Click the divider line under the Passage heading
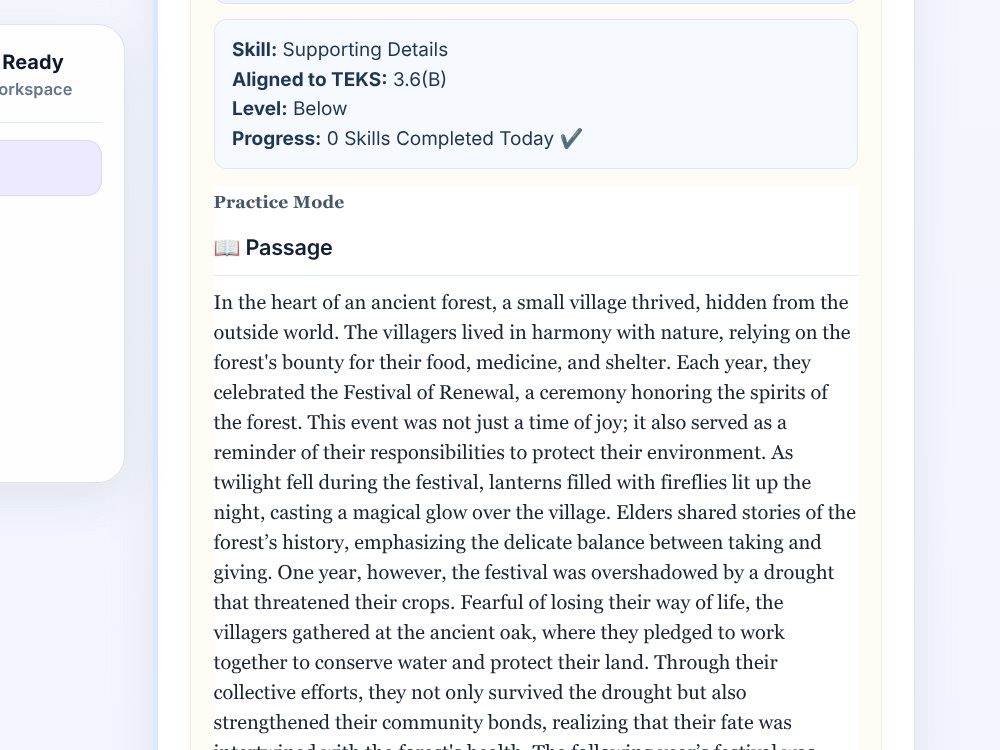 536,276
